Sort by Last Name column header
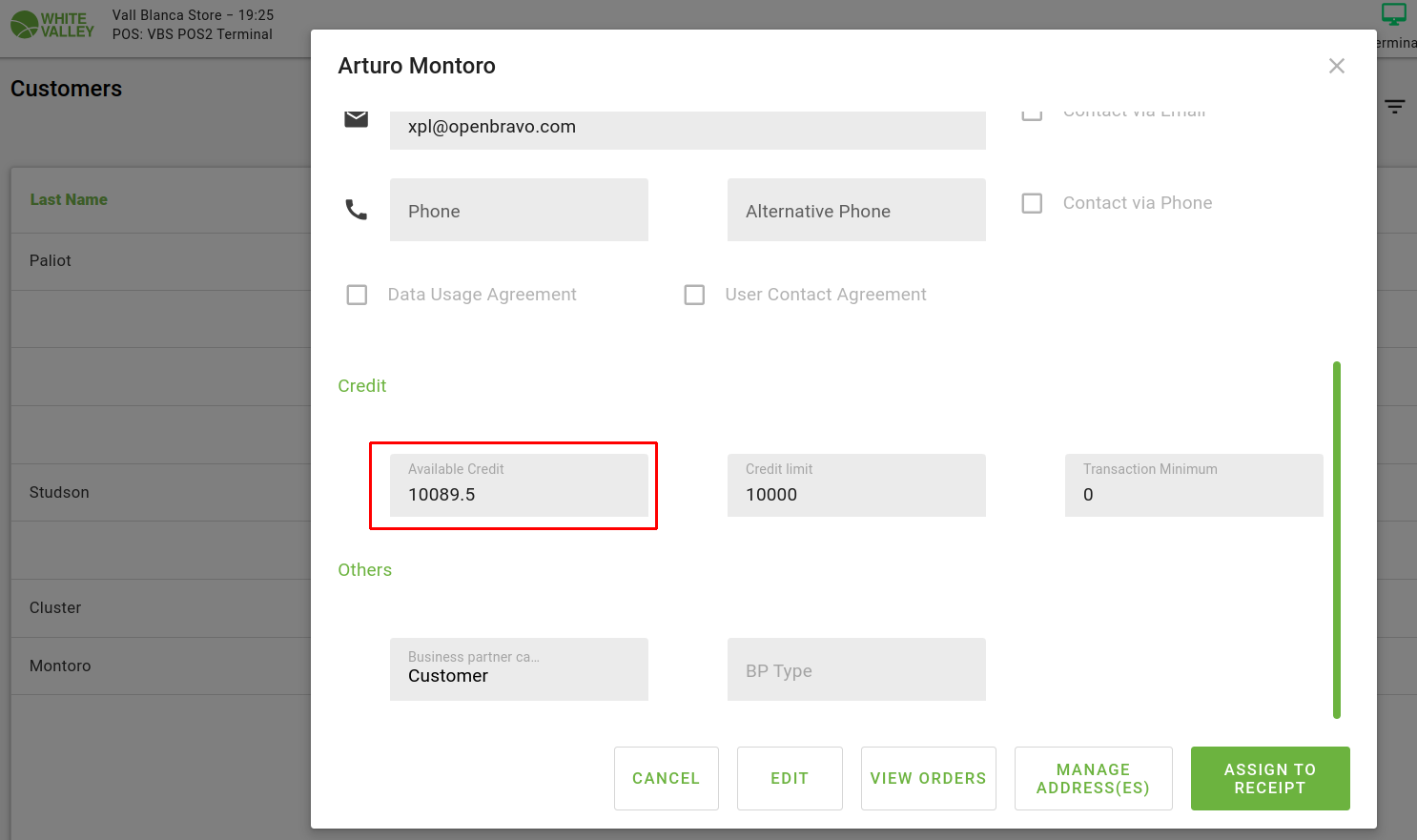 (69, 199)
